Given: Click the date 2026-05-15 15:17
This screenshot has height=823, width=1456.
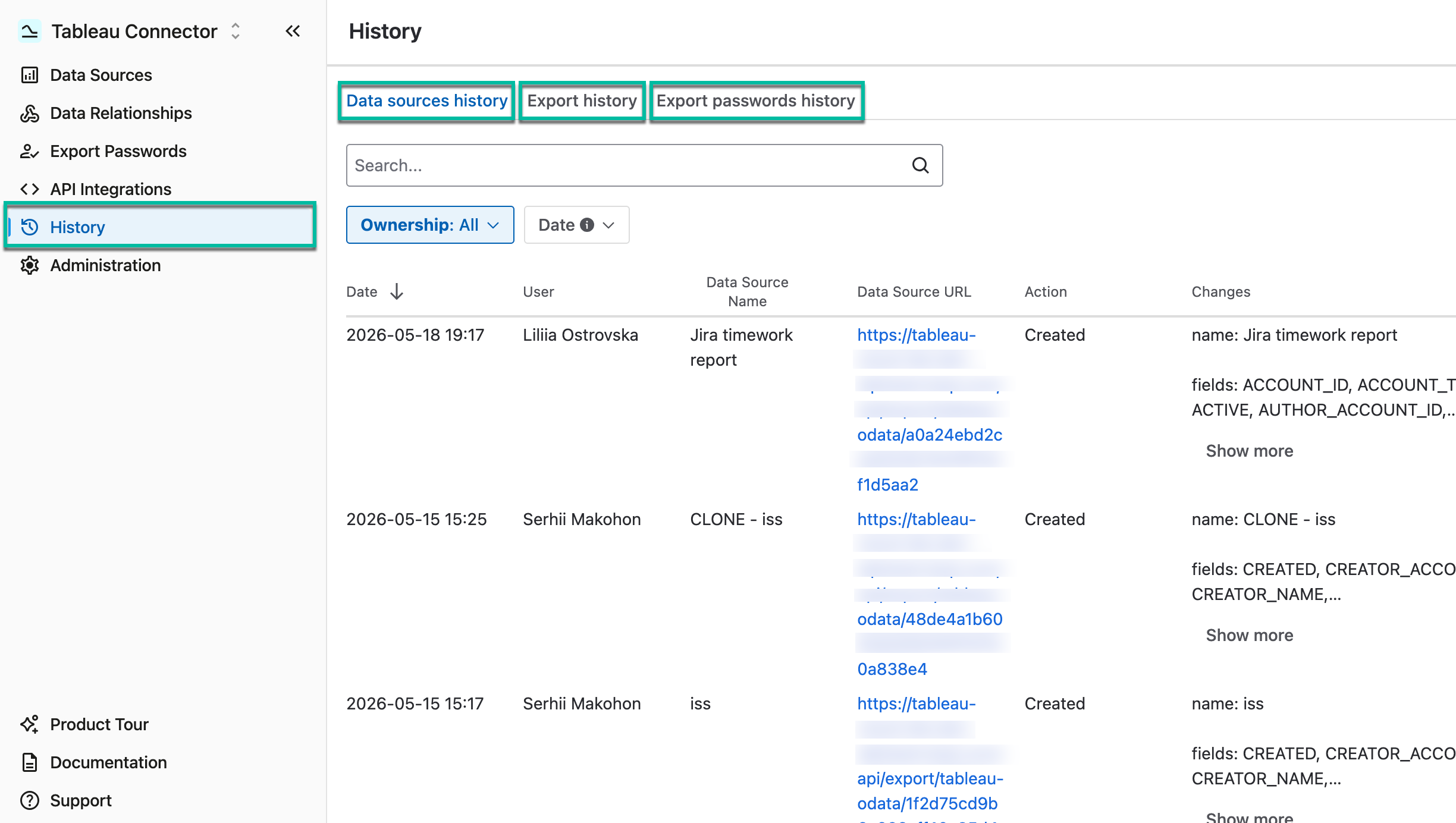Looking at the screenshot, I should coord(415,703).
